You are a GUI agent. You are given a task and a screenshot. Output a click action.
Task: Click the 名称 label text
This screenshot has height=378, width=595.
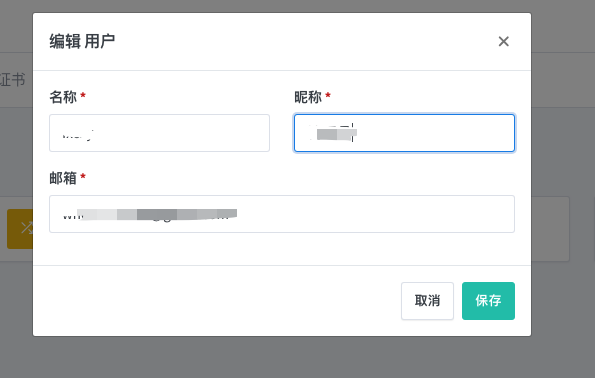(x=63, y=97)
